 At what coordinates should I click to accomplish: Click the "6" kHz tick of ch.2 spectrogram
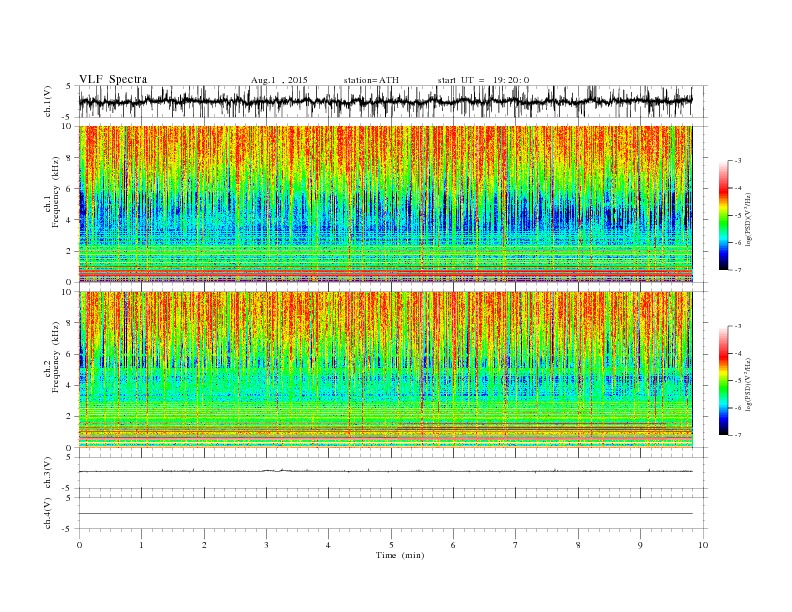click(x=70, y=354)
